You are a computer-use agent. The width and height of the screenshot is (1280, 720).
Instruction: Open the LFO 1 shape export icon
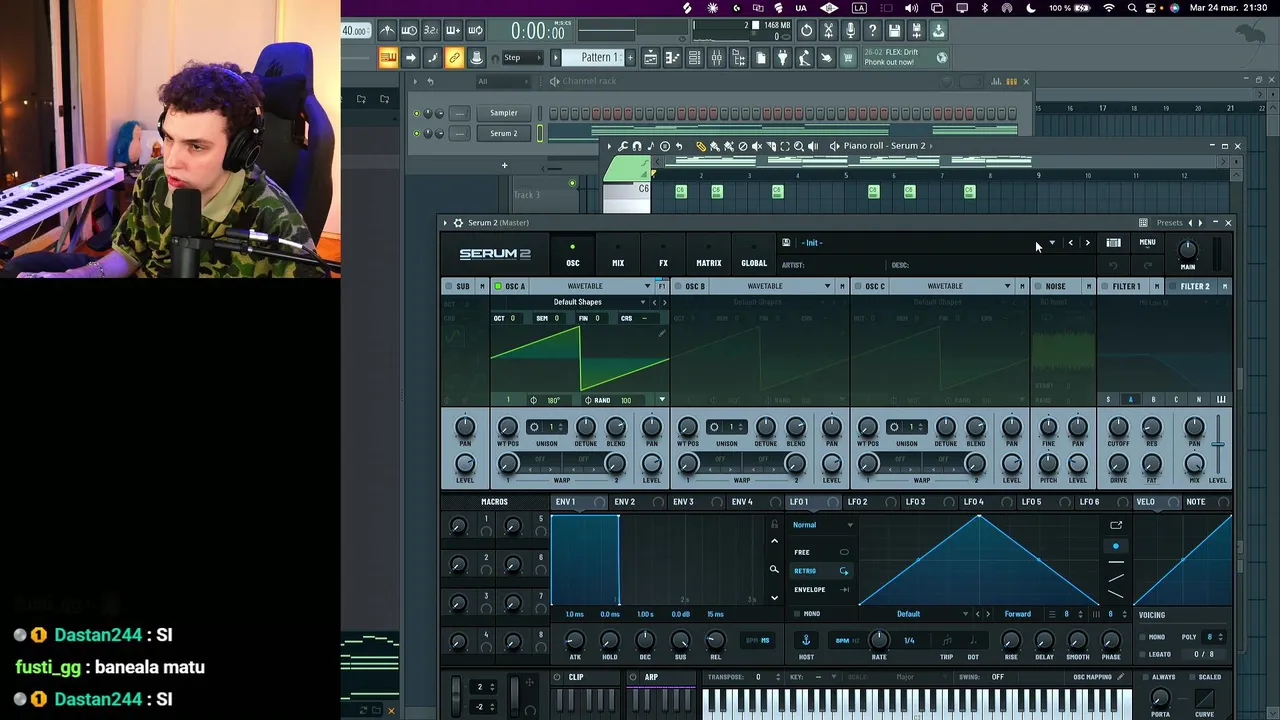(x=1116, y=525)
